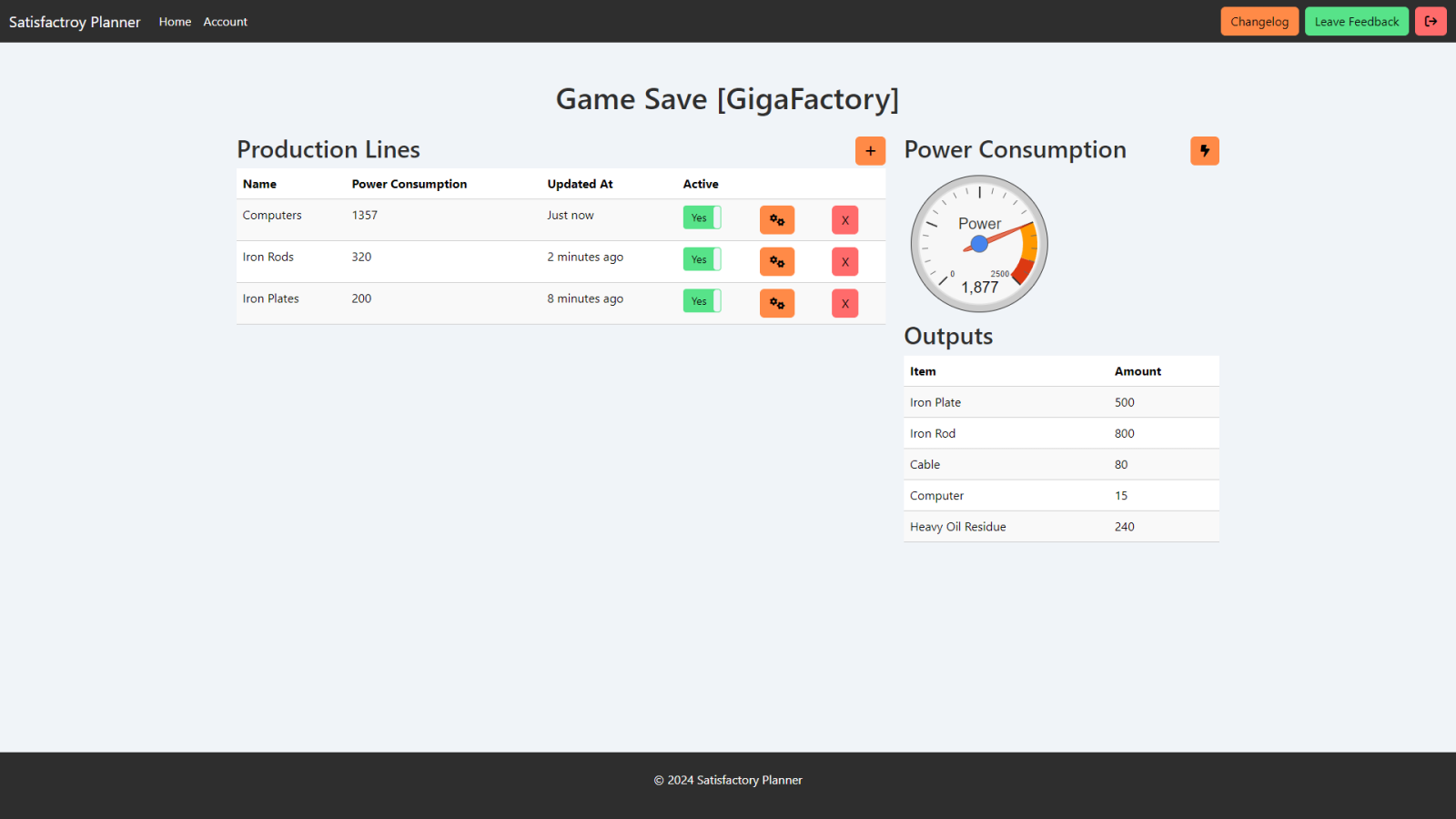Viewport: 1456px width, 819px height.
Task: Click the Power consumption gauge
Action: click(979, 244)
